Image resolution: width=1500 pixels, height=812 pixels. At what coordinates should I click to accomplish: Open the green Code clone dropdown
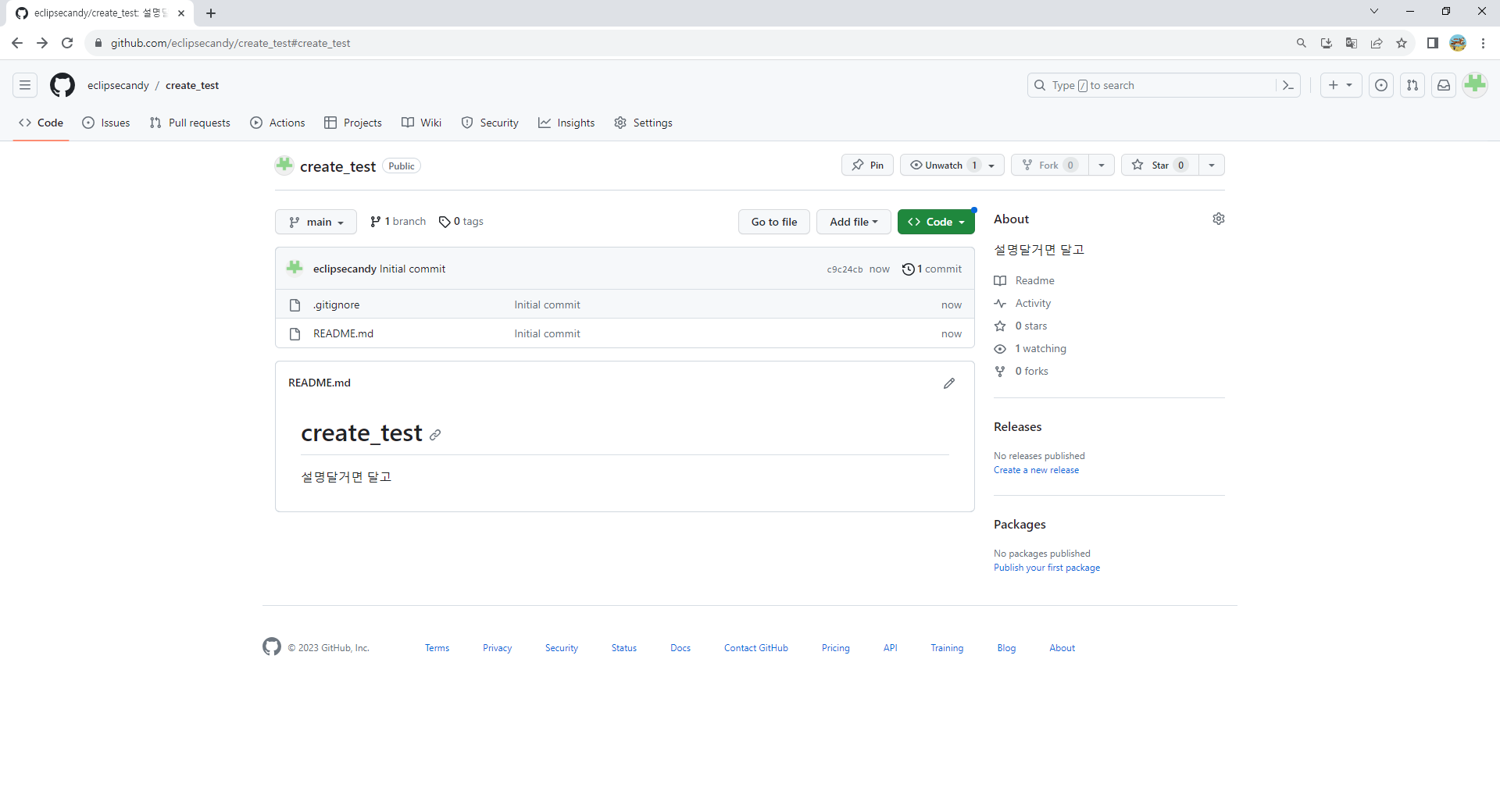(936, 222)
